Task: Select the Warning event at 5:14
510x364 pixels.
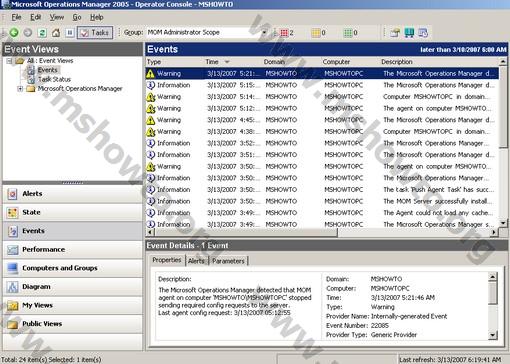Action: pyautogui.click(x=322, y=97)
